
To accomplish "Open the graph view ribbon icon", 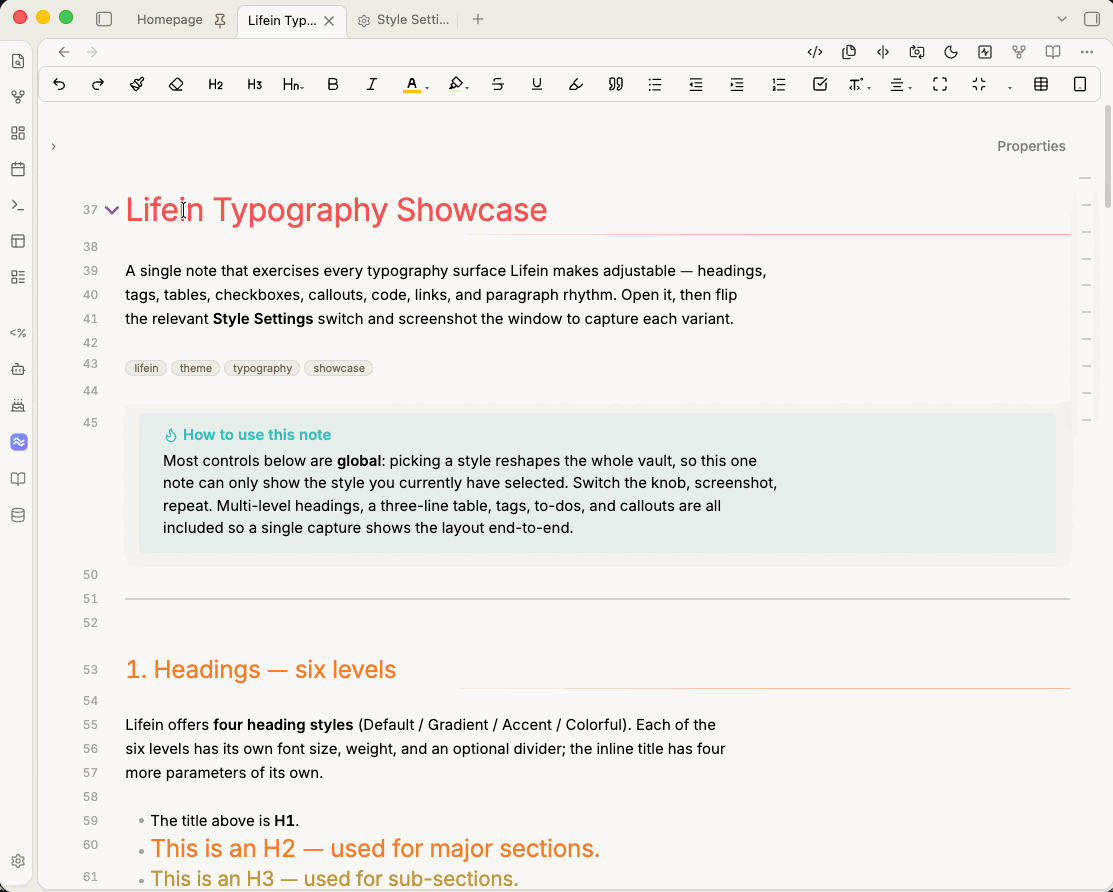I will (18, 97).
